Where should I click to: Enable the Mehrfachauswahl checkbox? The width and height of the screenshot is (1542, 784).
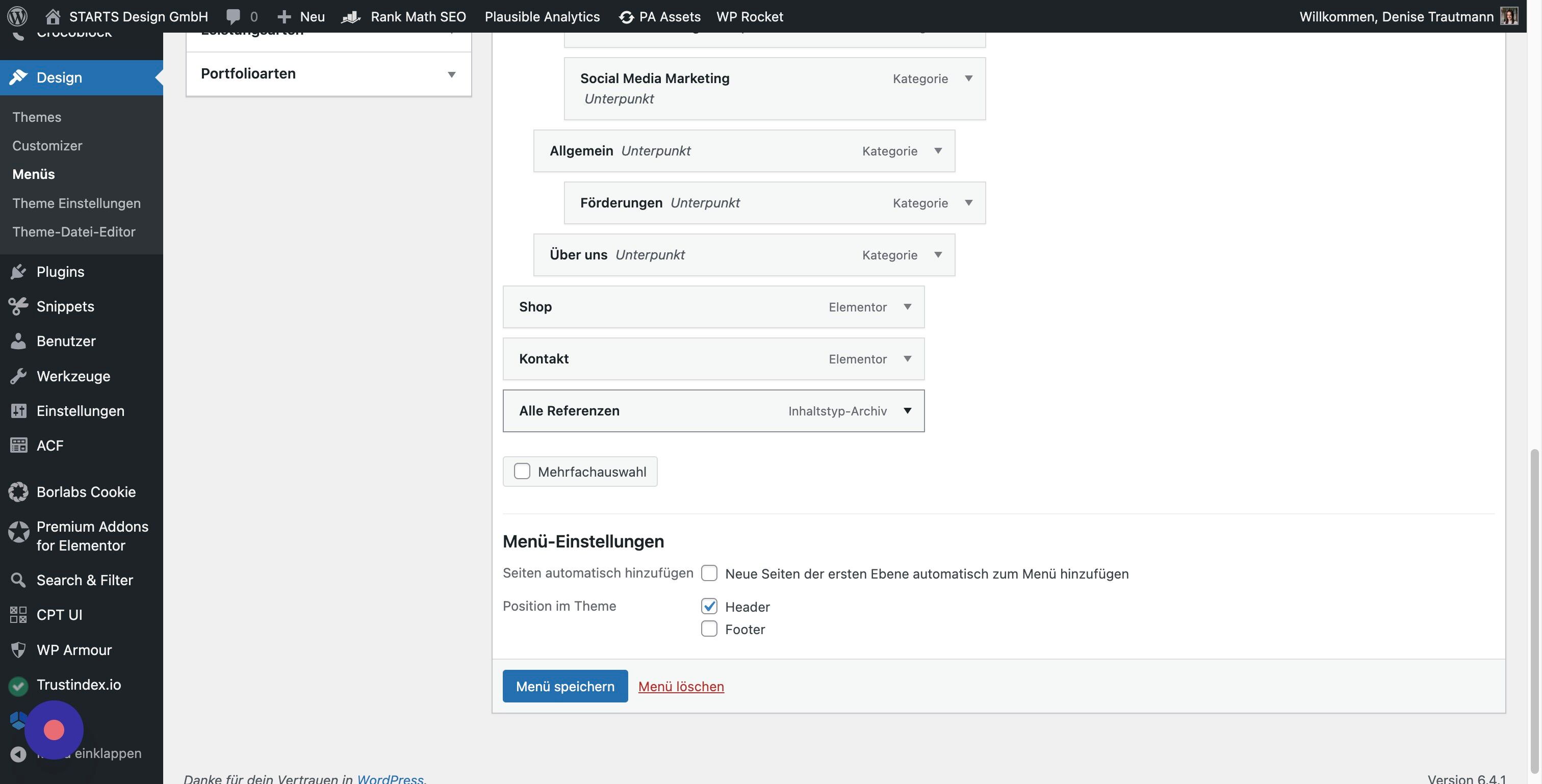point(522,472)
